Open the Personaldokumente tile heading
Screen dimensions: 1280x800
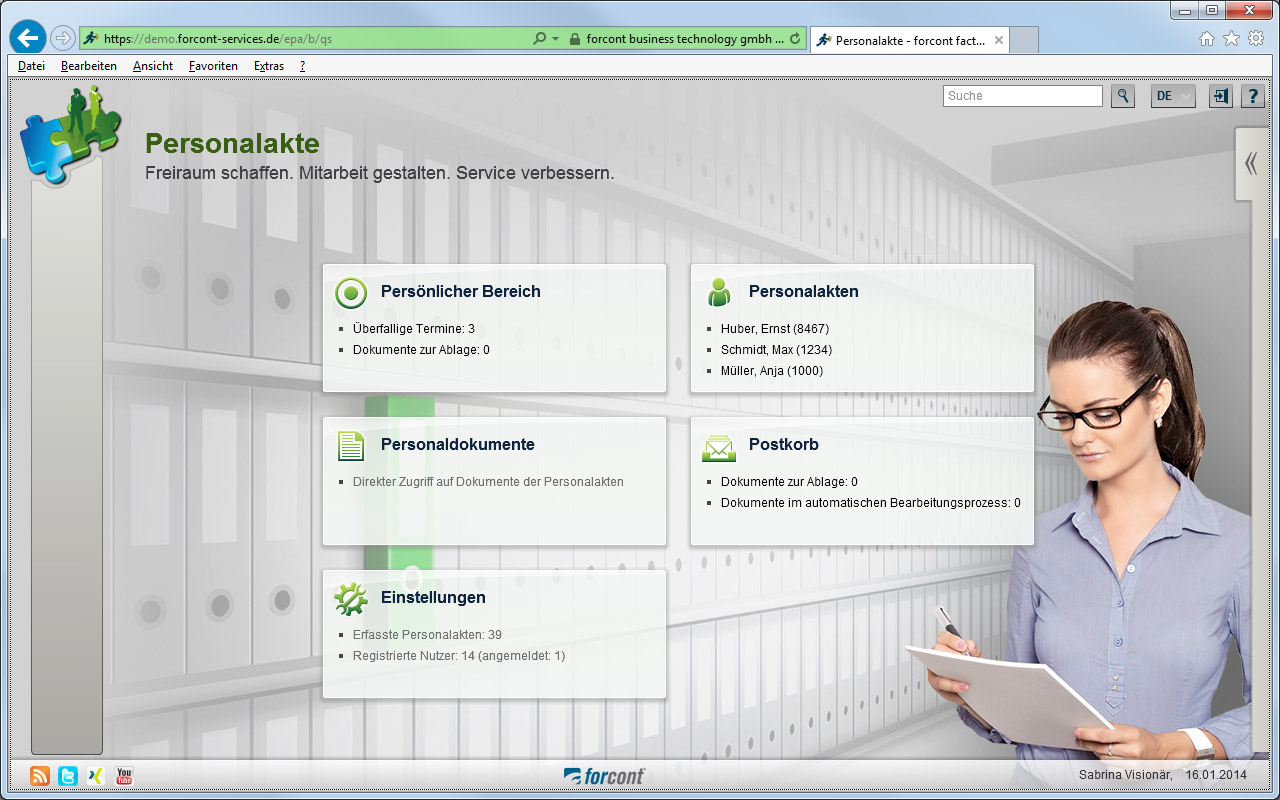pos(457,445)
